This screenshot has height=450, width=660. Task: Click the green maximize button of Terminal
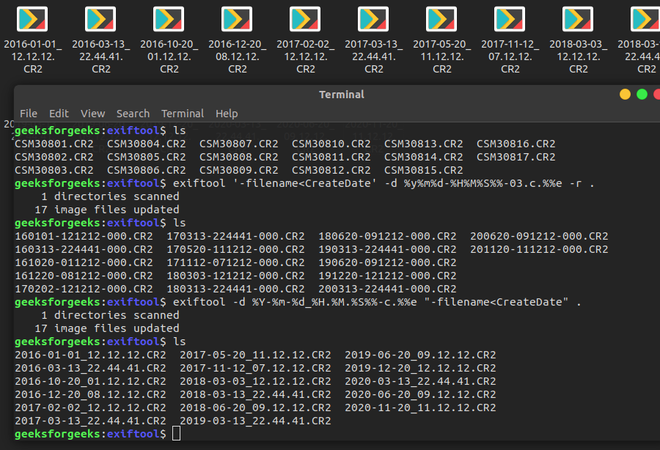click(643, 94)
